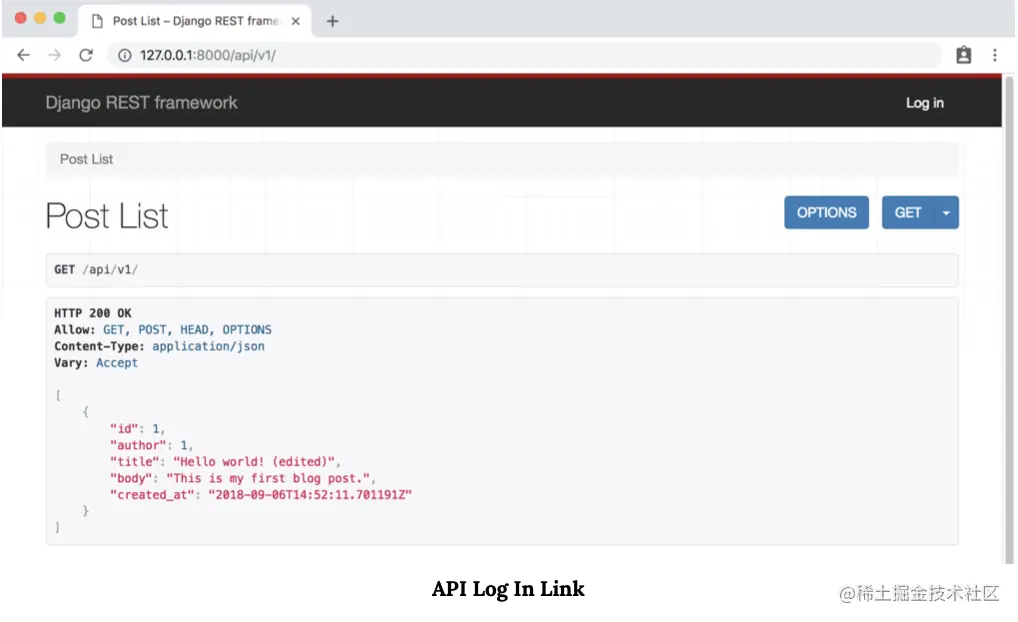This screenshot has width=1018, height=622.
Task: Open the browser profile icon
Action: (x=963, y=55)
